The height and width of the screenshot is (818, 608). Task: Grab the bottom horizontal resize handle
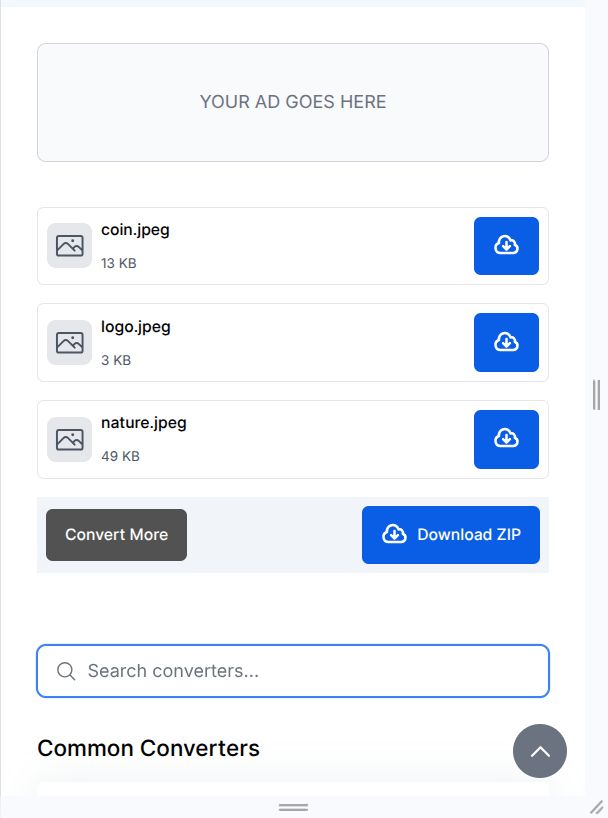click(x=293, y=807)
